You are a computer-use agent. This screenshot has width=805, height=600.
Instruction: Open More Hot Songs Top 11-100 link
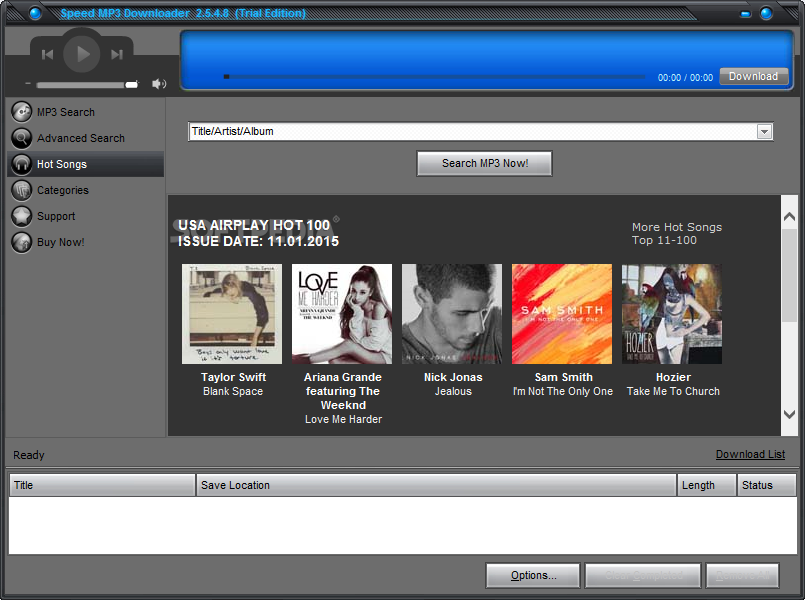(x=677, y=234)
